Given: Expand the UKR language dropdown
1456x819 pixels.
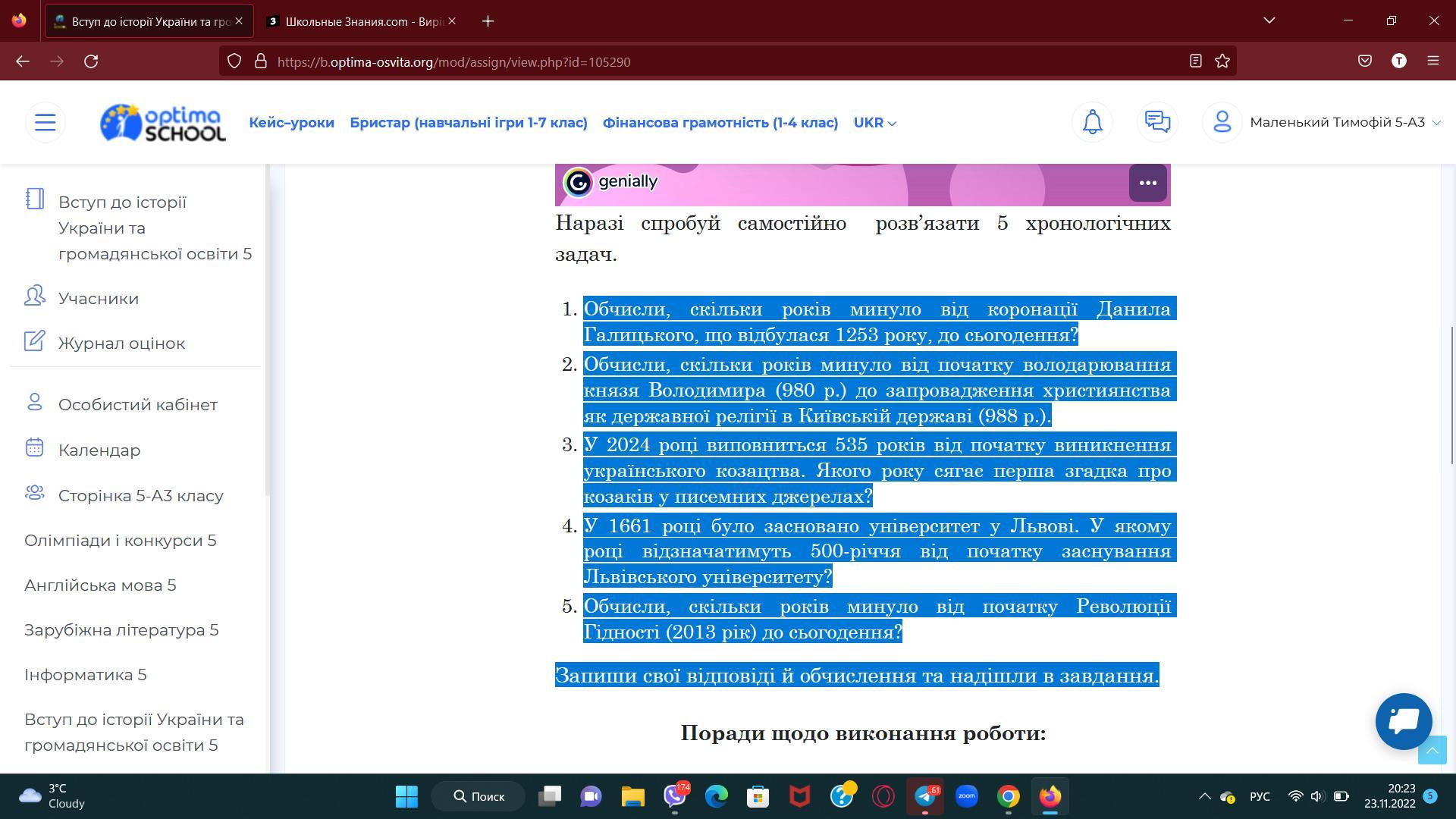Looking at the screenshot, I should (x=874, y=123).
